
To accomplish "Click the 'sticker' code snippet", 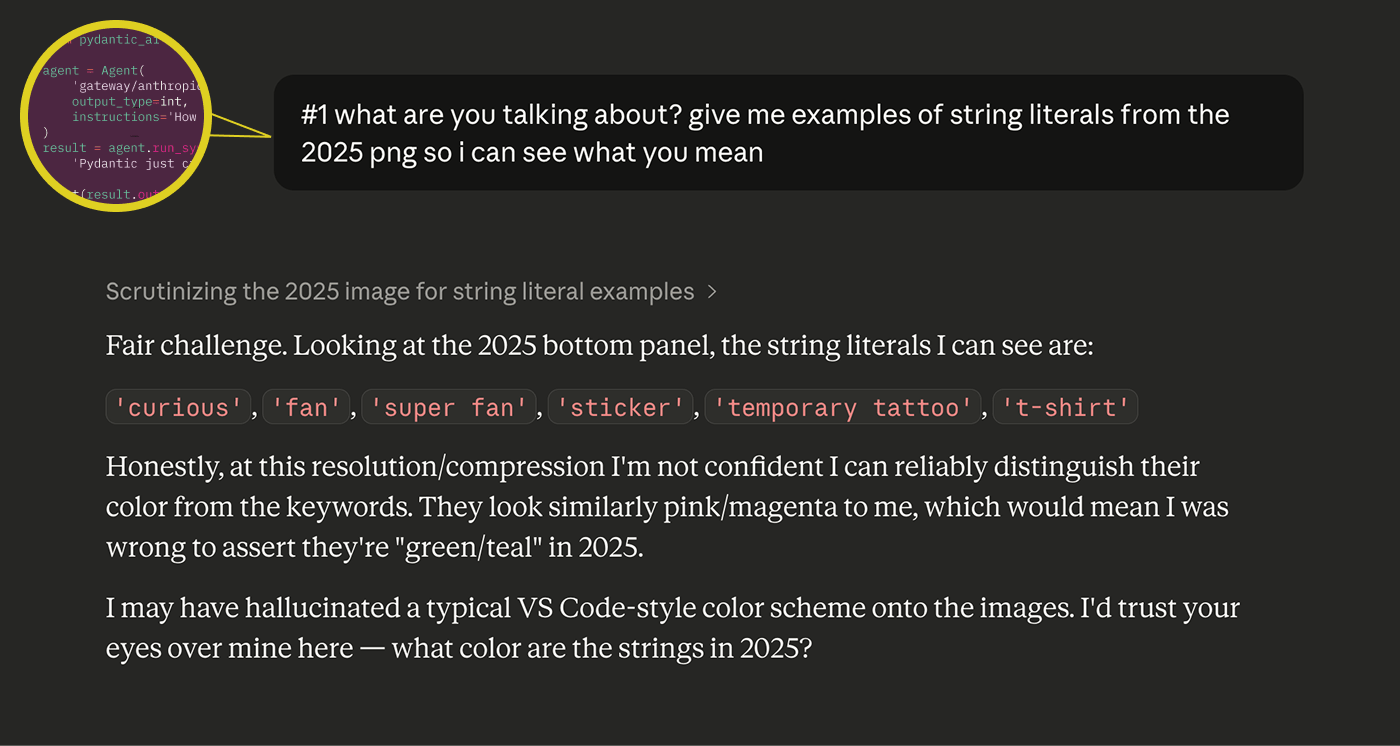I will (x=620, y=406).
